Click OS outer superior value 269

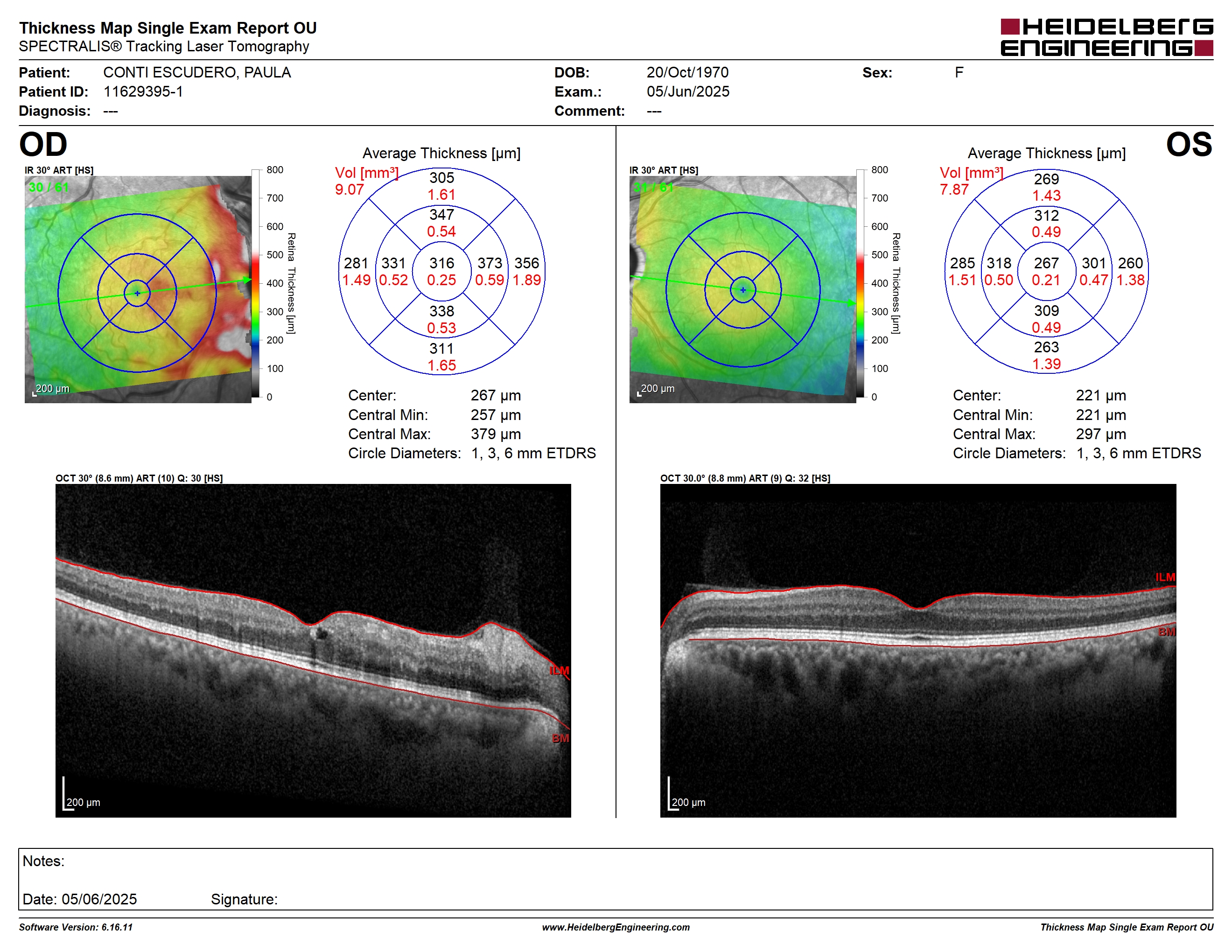[x=1046, y=179]
